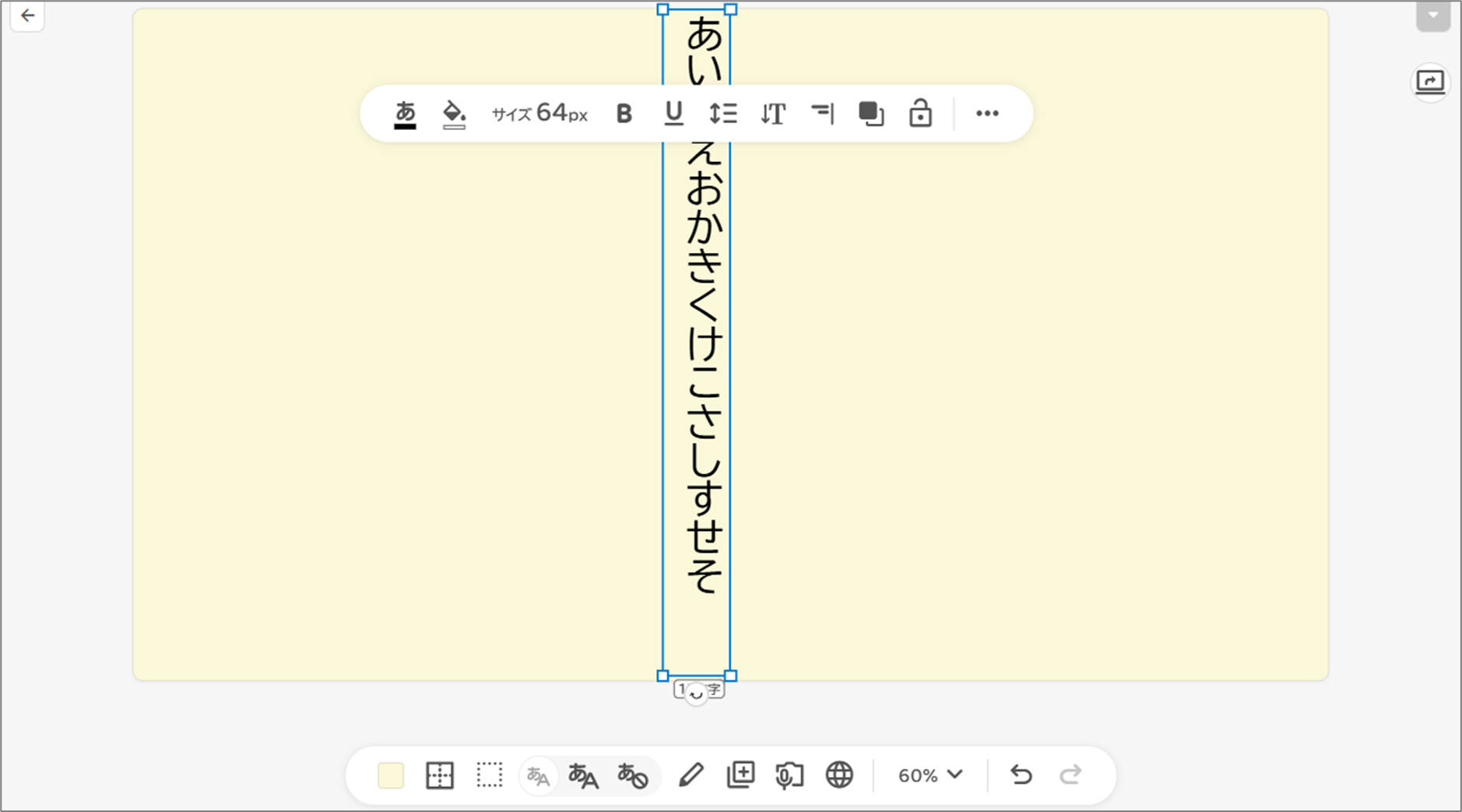Open the paint bucket fill color tool
Viewport: 1462px width, 812px height.
coord(454,114)
